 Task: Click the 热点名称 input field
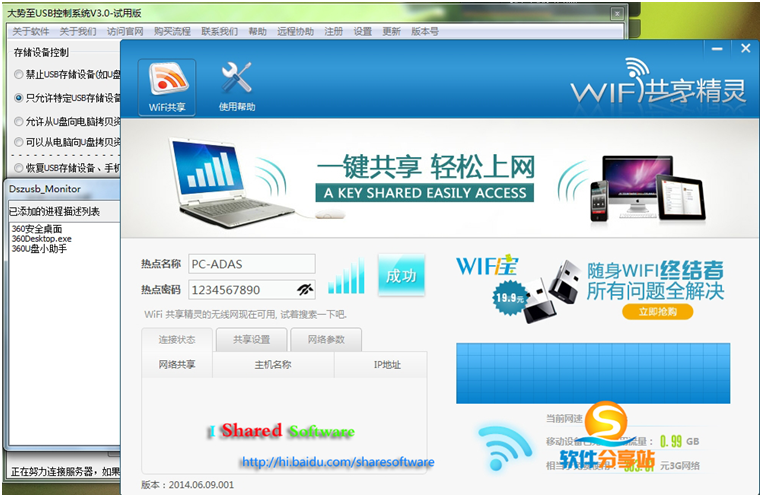click(x=251, y=264)
